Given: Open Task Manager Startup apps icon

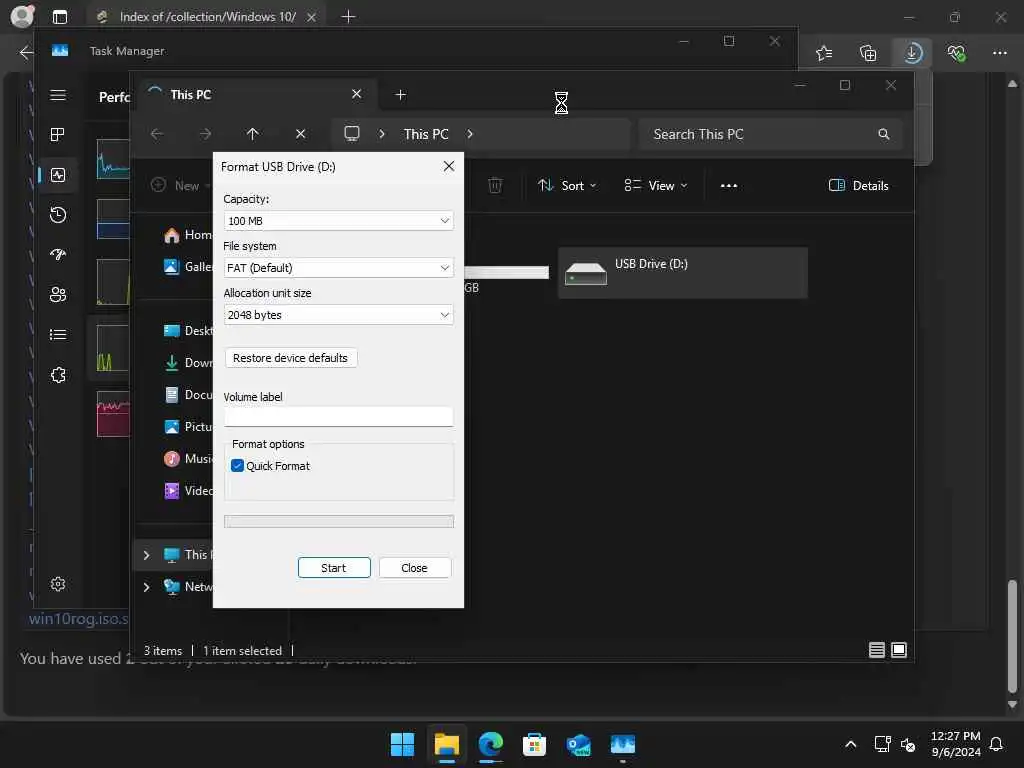Looking at the screenshot, I should [58, 255].
